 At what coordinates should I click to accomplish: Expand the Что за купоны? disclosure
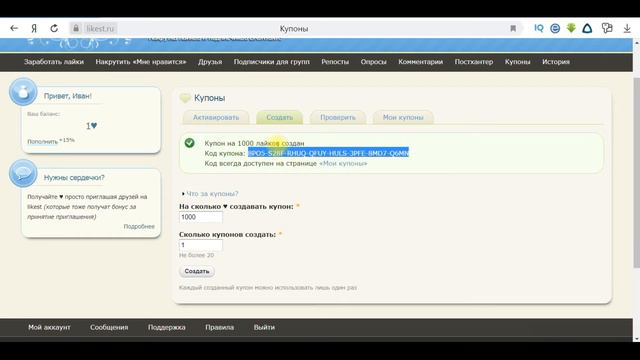212,193
